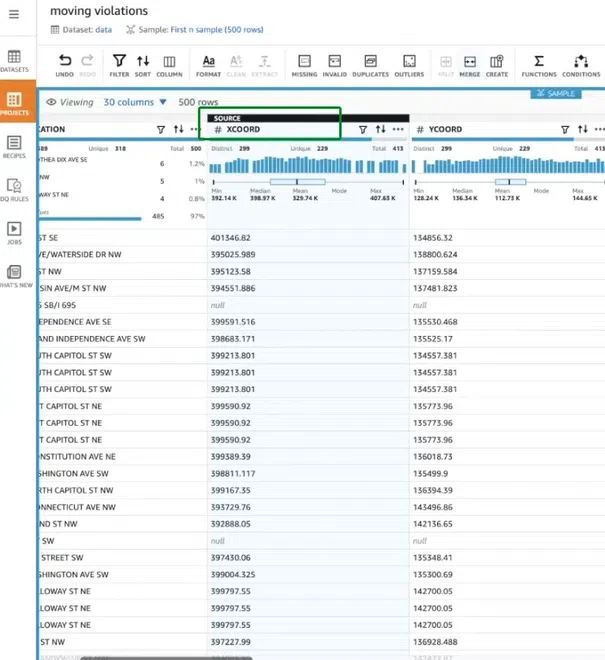Image resolution: width=605 pixels, height=660 pixels.
Task: Go to Datasets in sidebar
Action: (14, 61)
